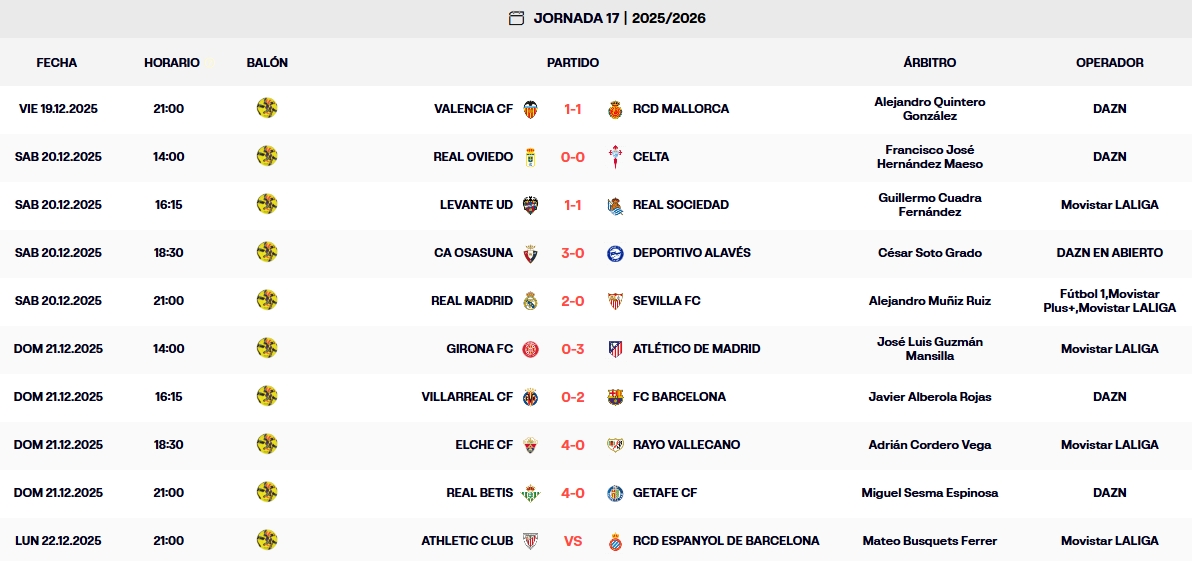Open the Real Madrid 2-0 Sevilla score
Viewport: 1192px width, 561px height.
click(573, 301)
